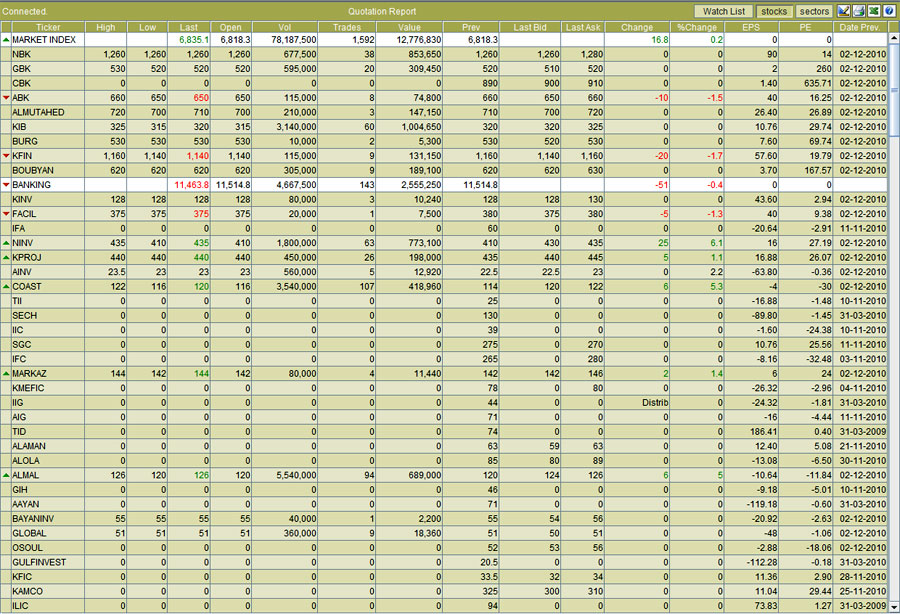The image size is (900, 614).
Task: Click the green up arrow beside COAST
Action: [6, 286]
